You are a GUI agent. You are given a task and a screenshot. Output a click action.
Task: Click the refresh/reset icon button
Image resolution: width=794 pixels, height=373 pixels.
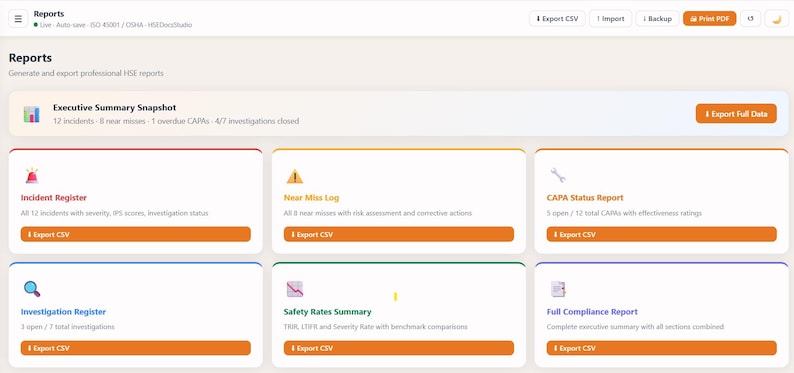[x=750, y=19]
